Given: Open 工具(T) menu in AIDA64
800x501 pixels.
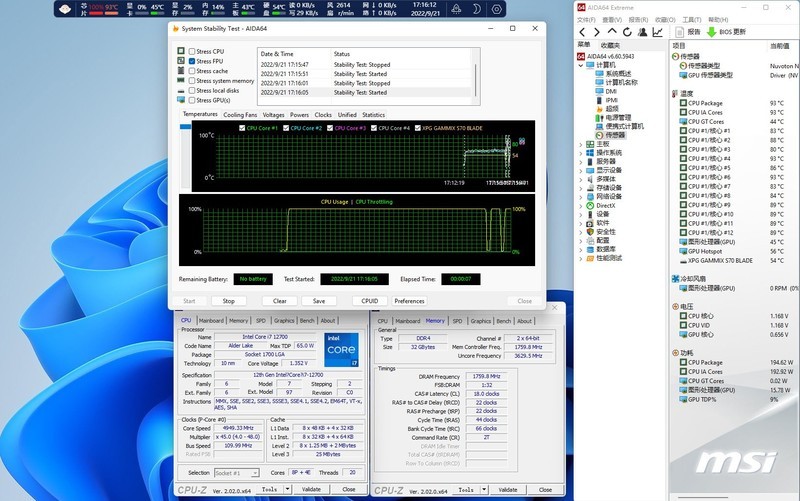Looking at the screenshot, I should pyautogui.click(x=691, y=20).
